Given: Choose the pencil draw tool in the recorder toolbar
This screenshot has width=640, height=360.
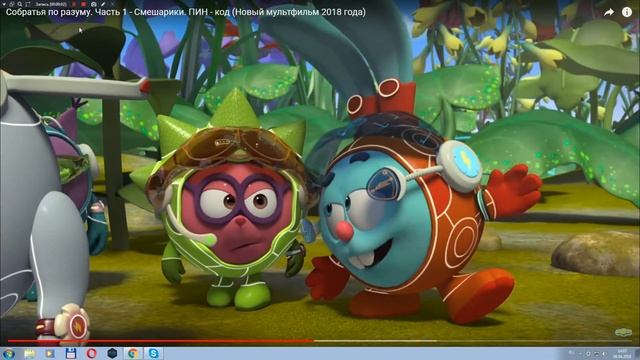Looking at the screenshot, I should [x=103, y=4].
